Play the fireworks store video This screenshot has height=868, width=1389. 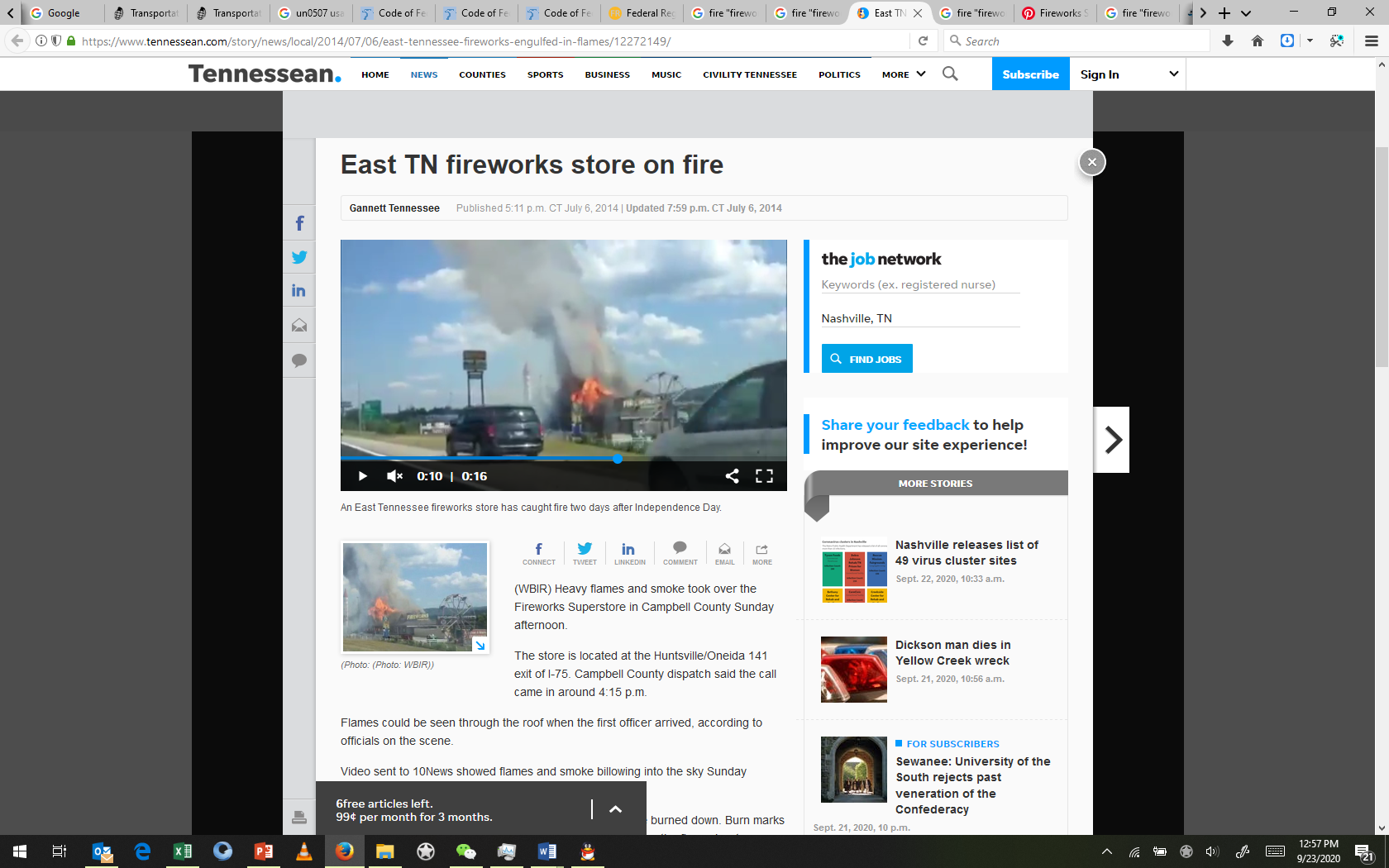[362, 476]
